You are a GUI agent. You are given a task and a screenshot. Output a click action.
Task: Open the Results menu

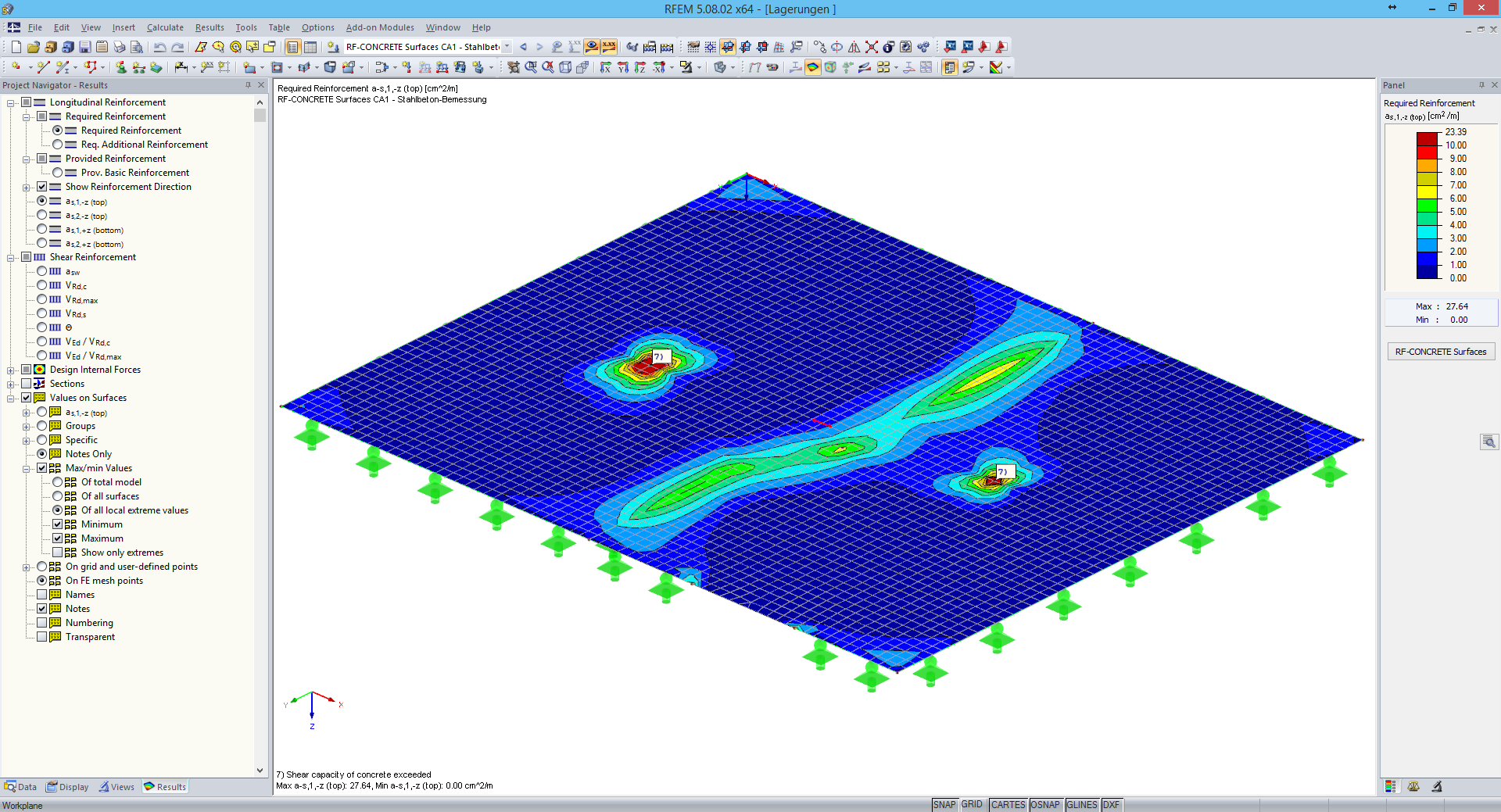[210, 27]
